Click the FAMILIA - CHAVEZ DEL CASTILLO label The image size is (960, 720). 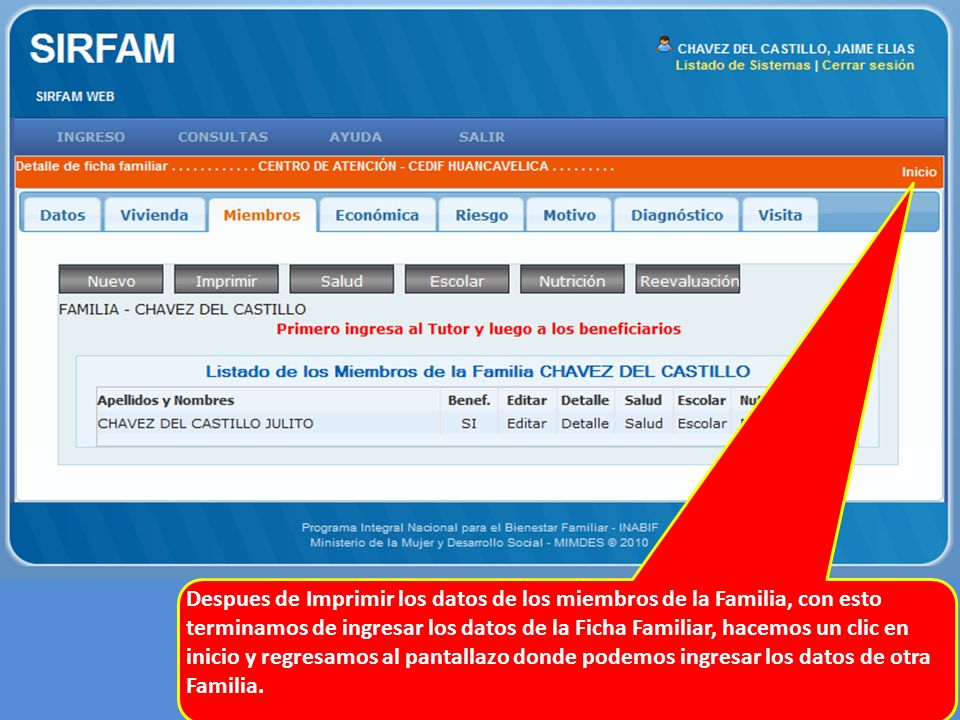182,310
